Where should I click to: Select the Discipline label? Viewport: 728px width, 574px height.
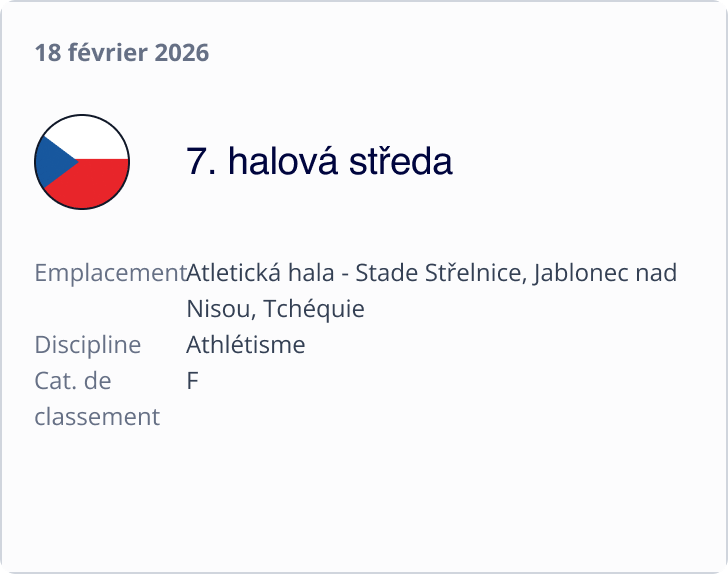tap(87, 345)
